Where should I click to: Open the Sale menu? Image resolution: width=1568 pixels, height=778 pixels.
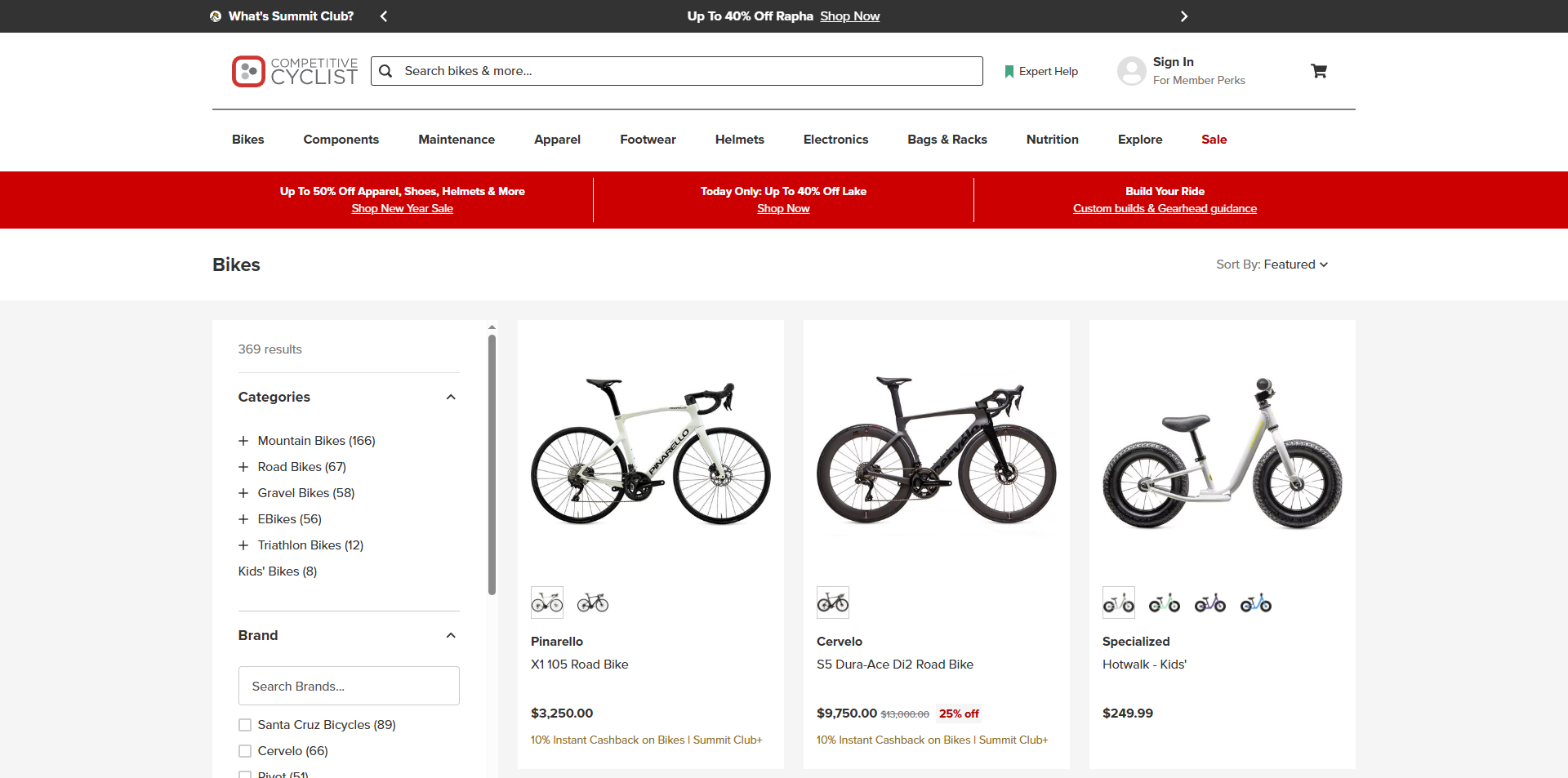point(1214,140)
